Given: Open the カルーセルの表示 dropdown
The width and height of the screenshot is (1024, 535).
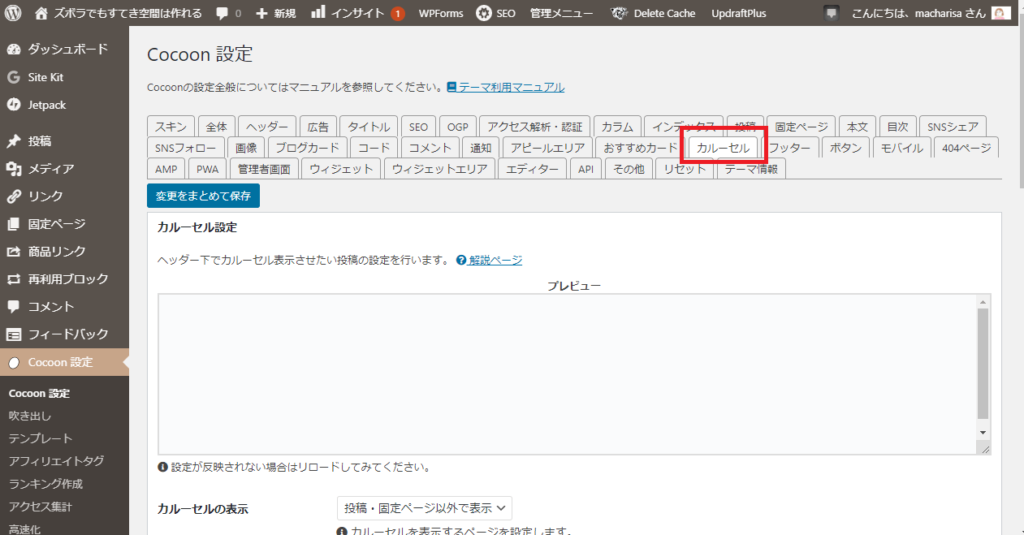Looking at the screenshot, I should (x=424, y=508).
